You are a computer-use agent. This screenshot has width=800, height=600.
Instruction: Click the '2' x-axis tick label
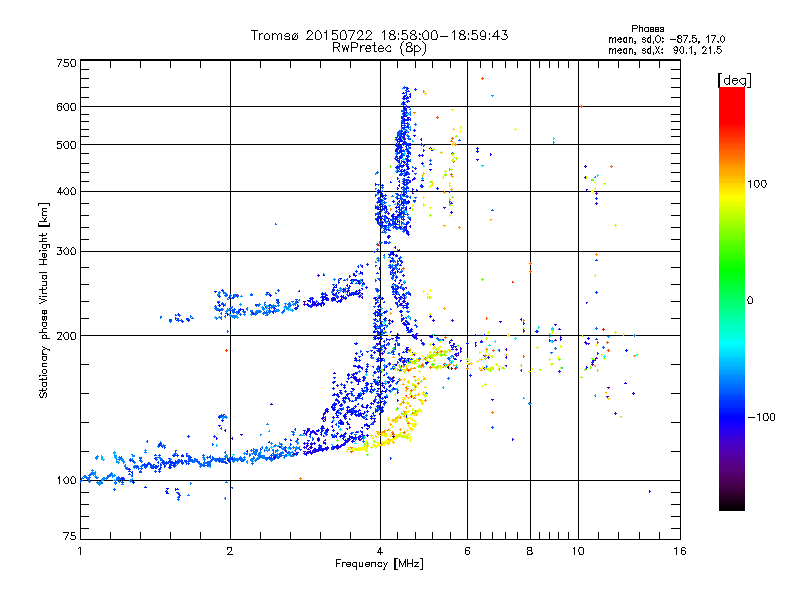(x=230, y=551)
